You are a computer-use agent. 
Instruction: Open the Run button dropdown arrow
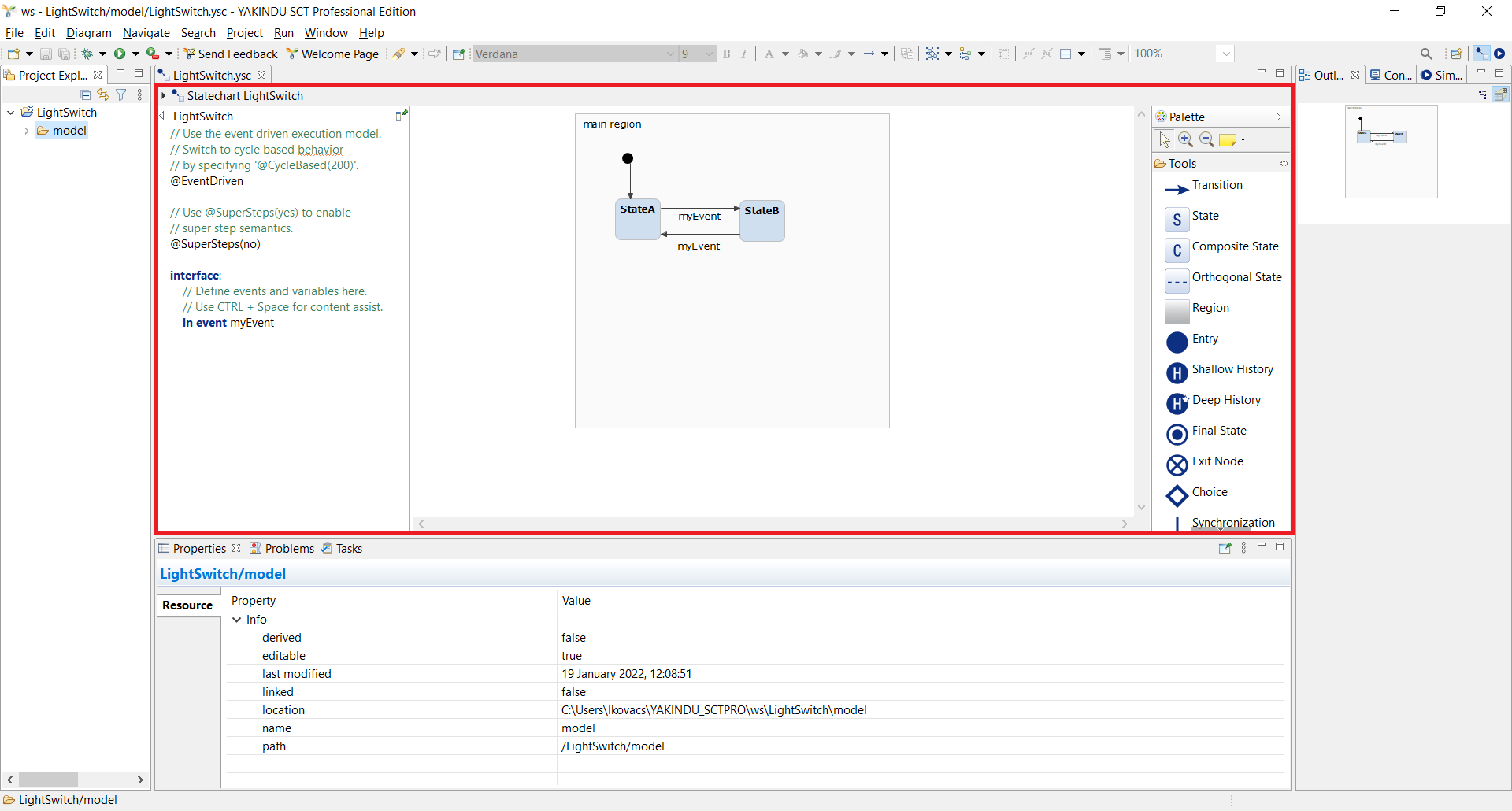point(135,54)
